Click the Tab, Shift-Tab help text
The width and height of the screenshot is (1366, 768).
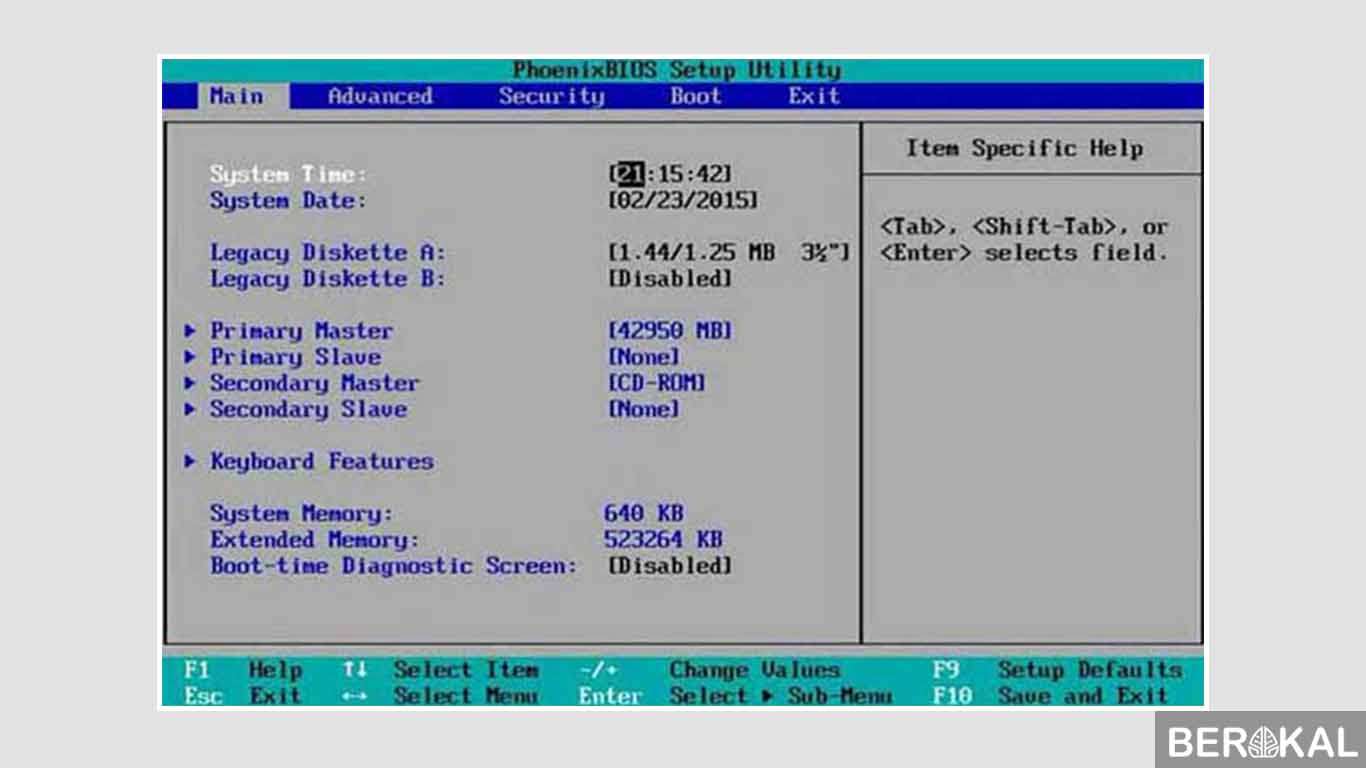pyautogui.click(x=1024, y=240)
